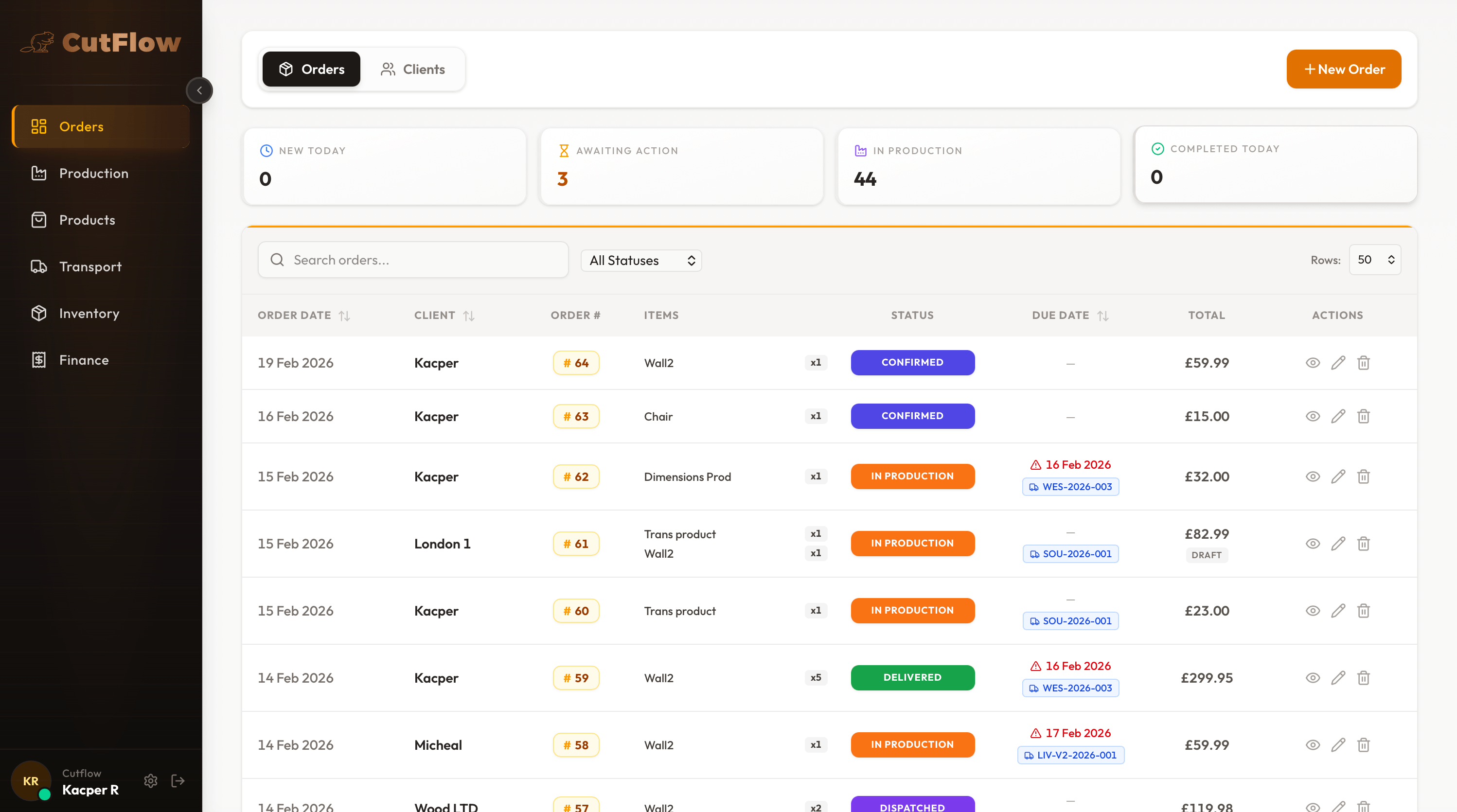Switch to the Clients tab
The height and width of the screenshot is (812, 1457).
[414, 69]
